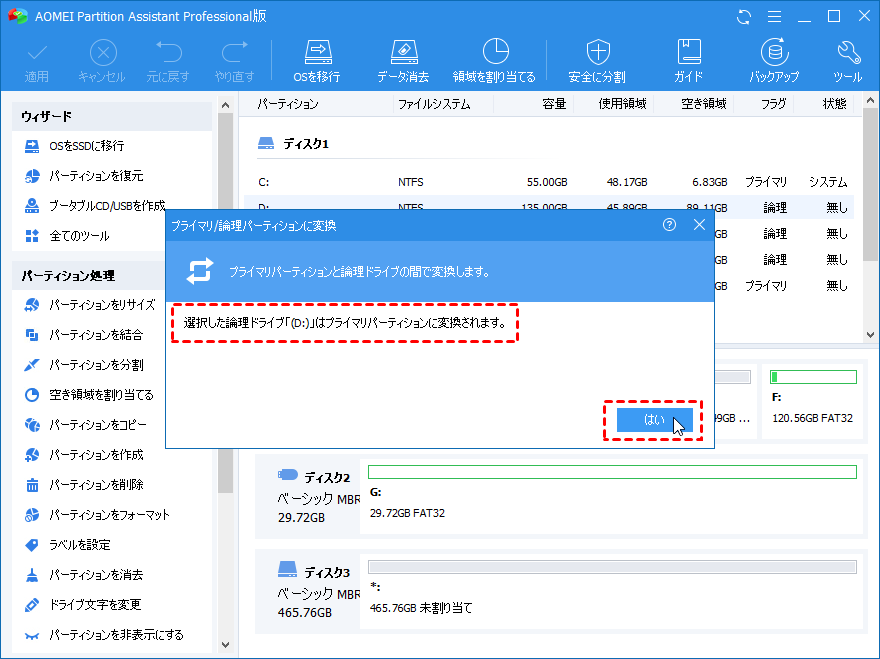Click the はい button in the dialog
This screenshot has width=880, height=659.
point(654,420)
